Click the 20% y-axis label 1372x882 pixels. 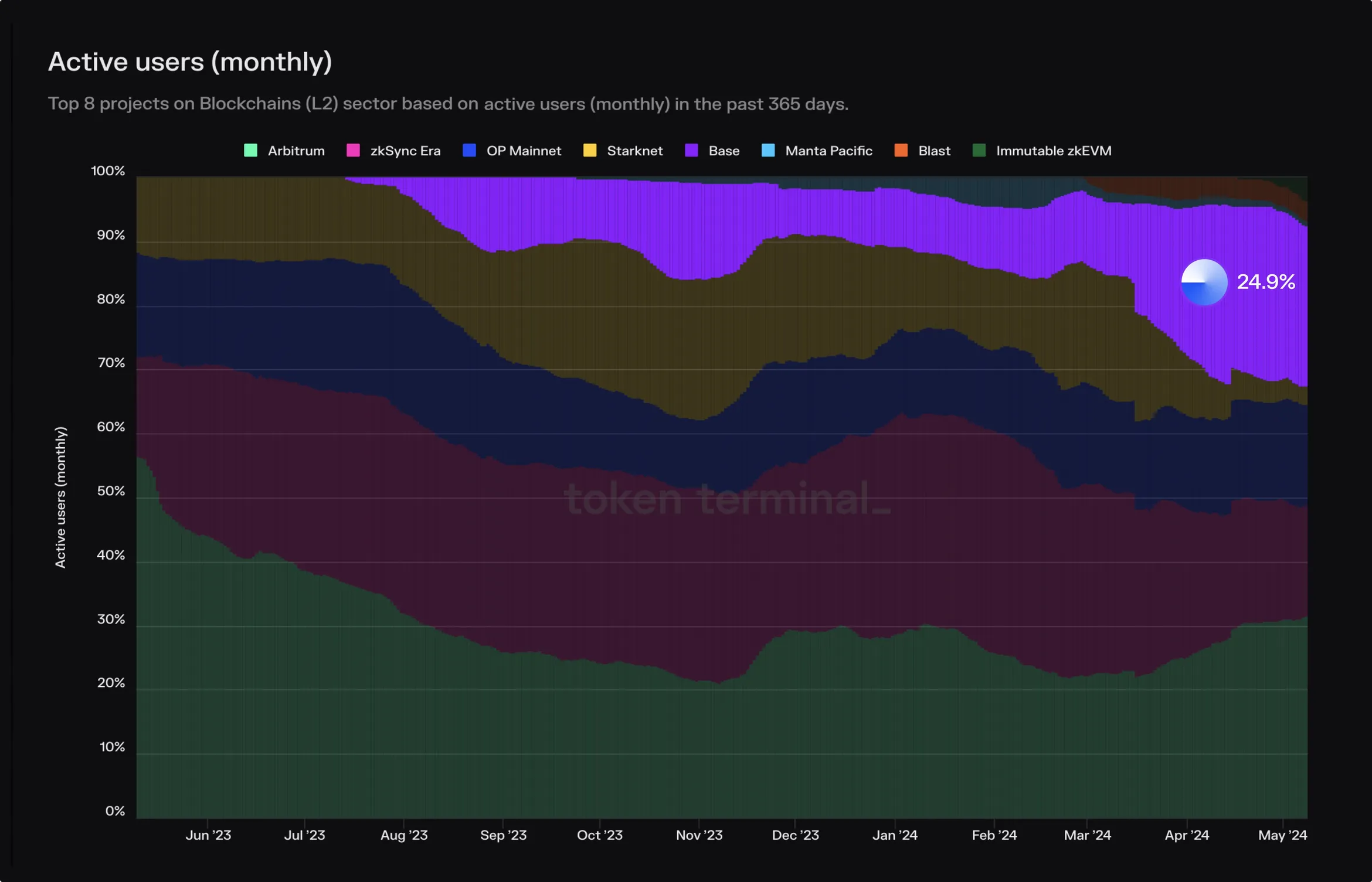click(111, 683)
